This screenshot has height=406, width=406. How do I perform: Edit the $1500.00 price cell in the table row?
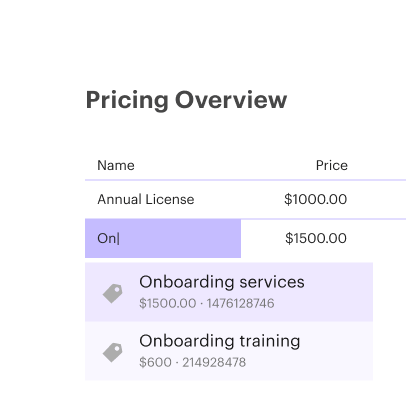[x=316, y=238]
